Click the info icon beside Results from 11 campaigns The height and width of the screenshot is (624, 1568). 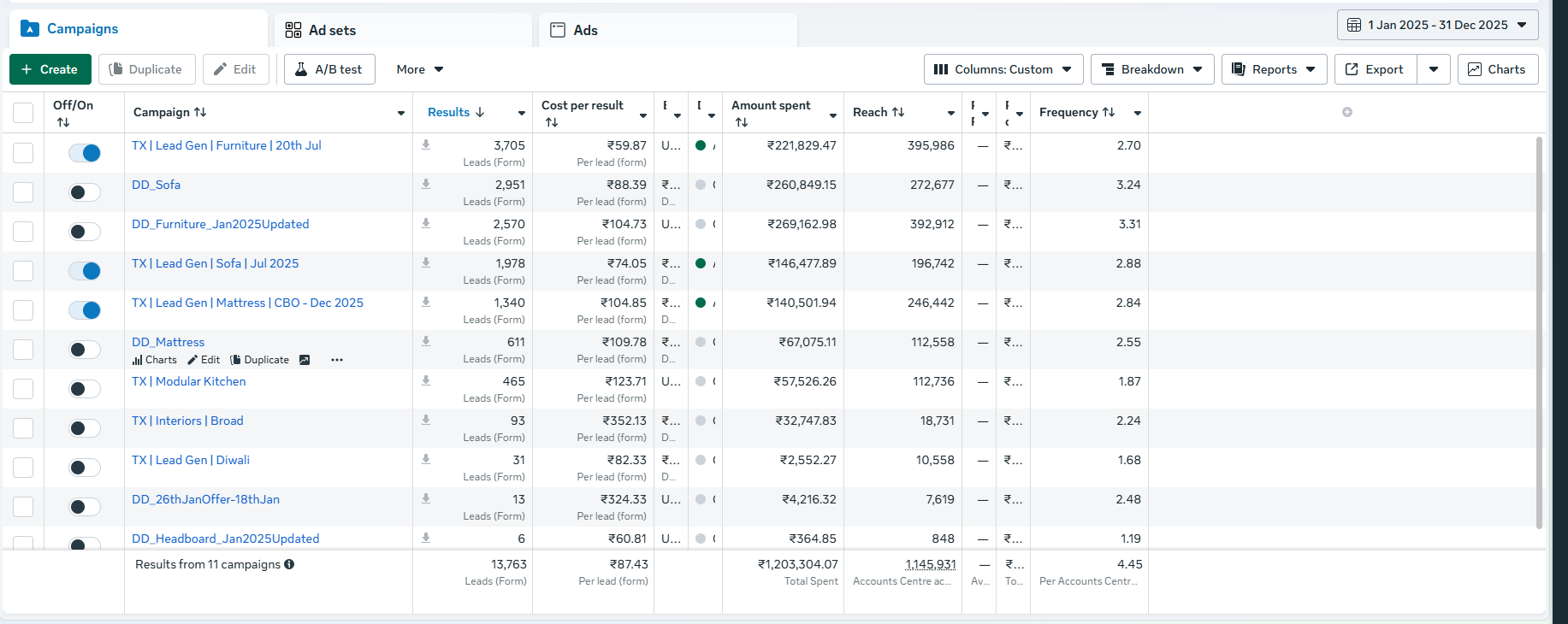(x=289, y=564)
